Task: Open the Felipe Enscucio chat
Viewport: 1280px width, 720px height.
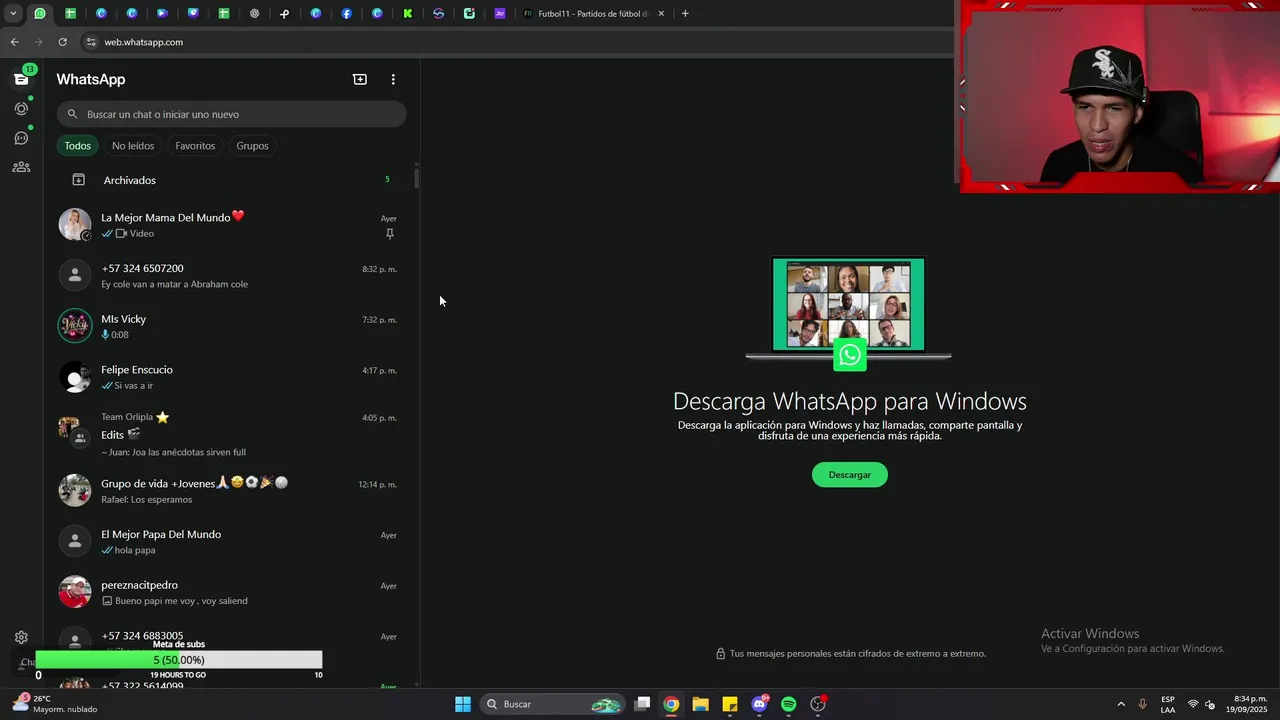Action: (231, 377)
